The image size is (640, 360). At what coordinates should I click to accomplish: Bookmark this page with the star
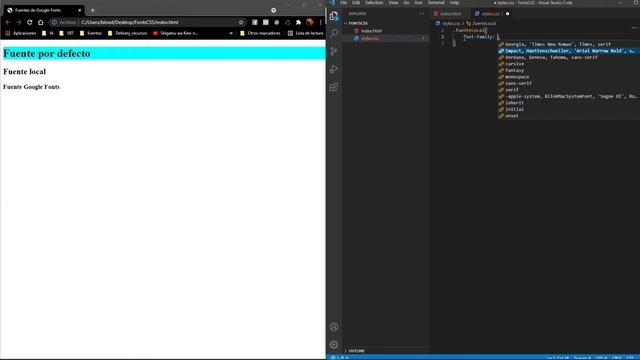point(241,22)
